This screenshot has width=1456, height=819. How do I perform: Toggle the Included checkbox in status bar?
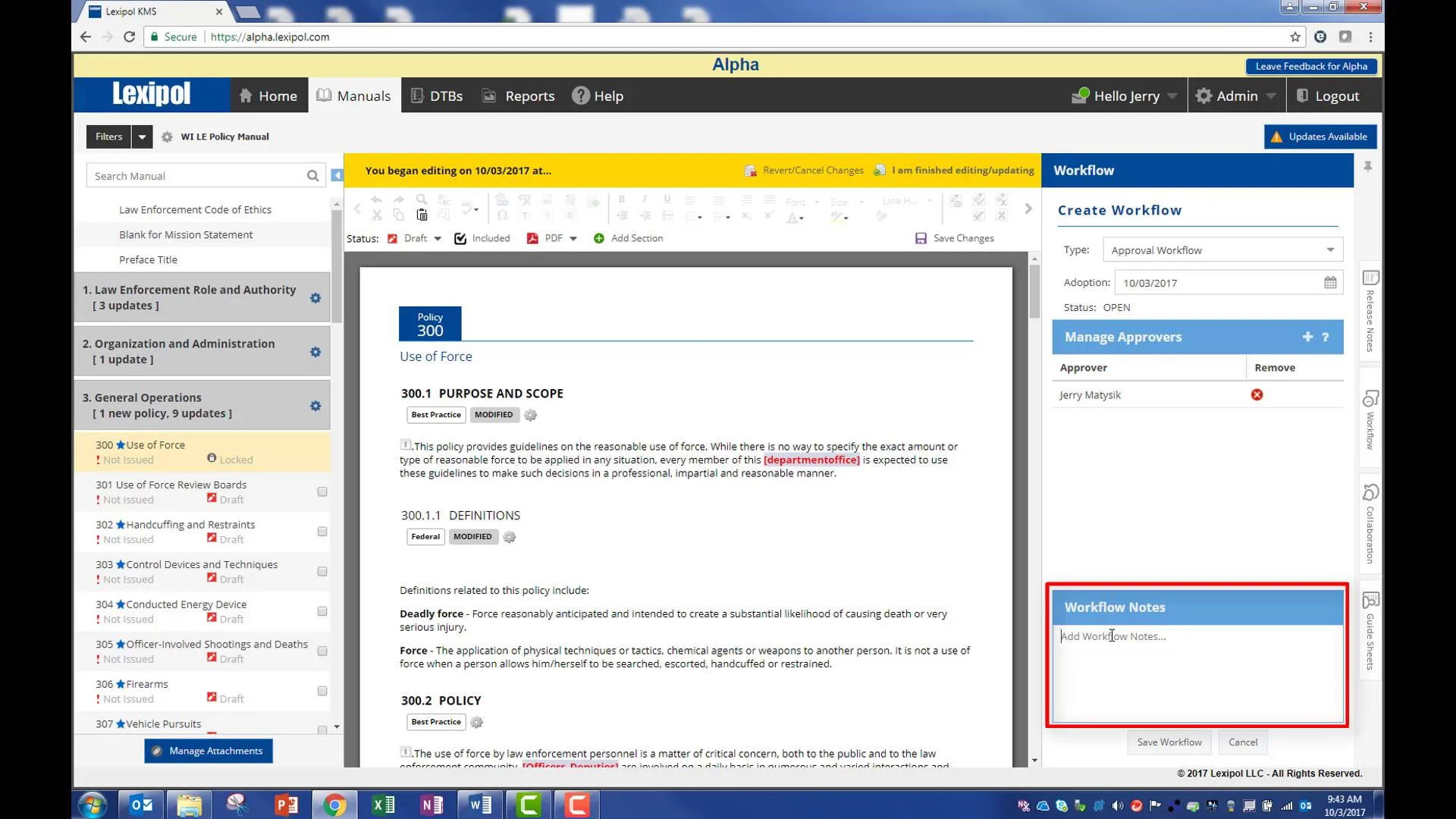click(x=460, y=239)
